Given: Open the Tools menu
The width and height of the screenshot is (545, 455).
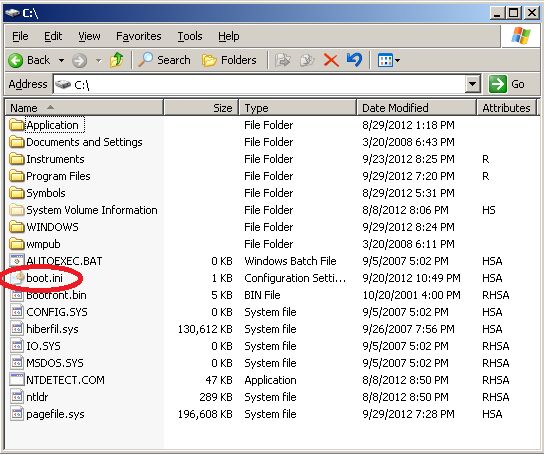Looking at the screenshot, I should pyautogui.click(x=190, y=36).
